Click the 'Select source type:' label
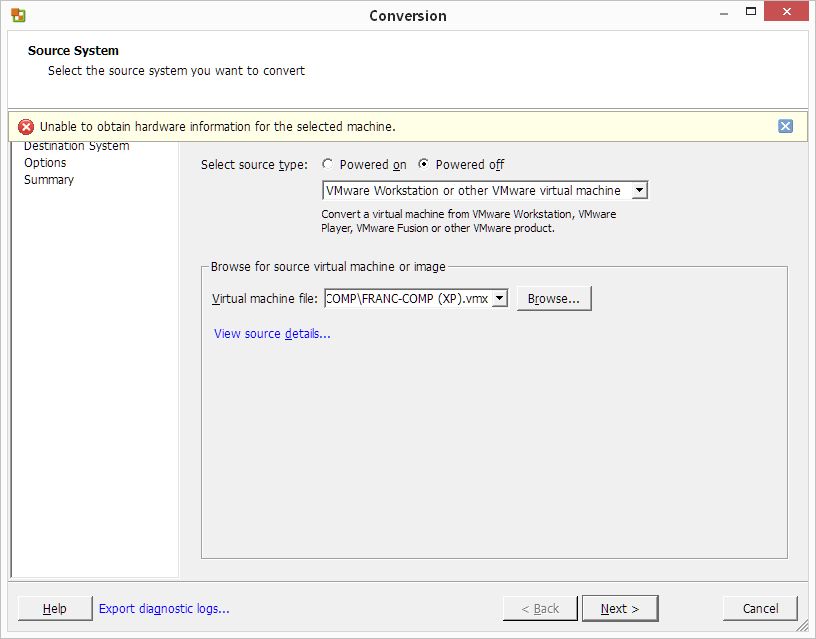 (x=254, y=164)
